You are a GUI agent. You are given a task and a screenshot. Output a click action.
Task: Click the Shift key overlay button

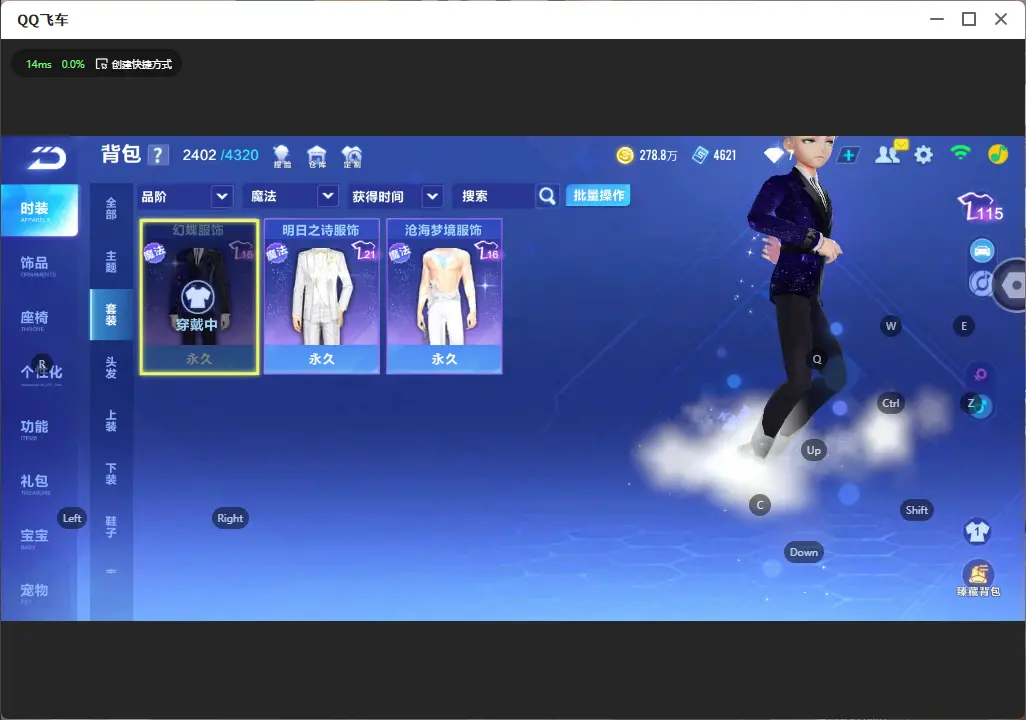tap(917, 510)
